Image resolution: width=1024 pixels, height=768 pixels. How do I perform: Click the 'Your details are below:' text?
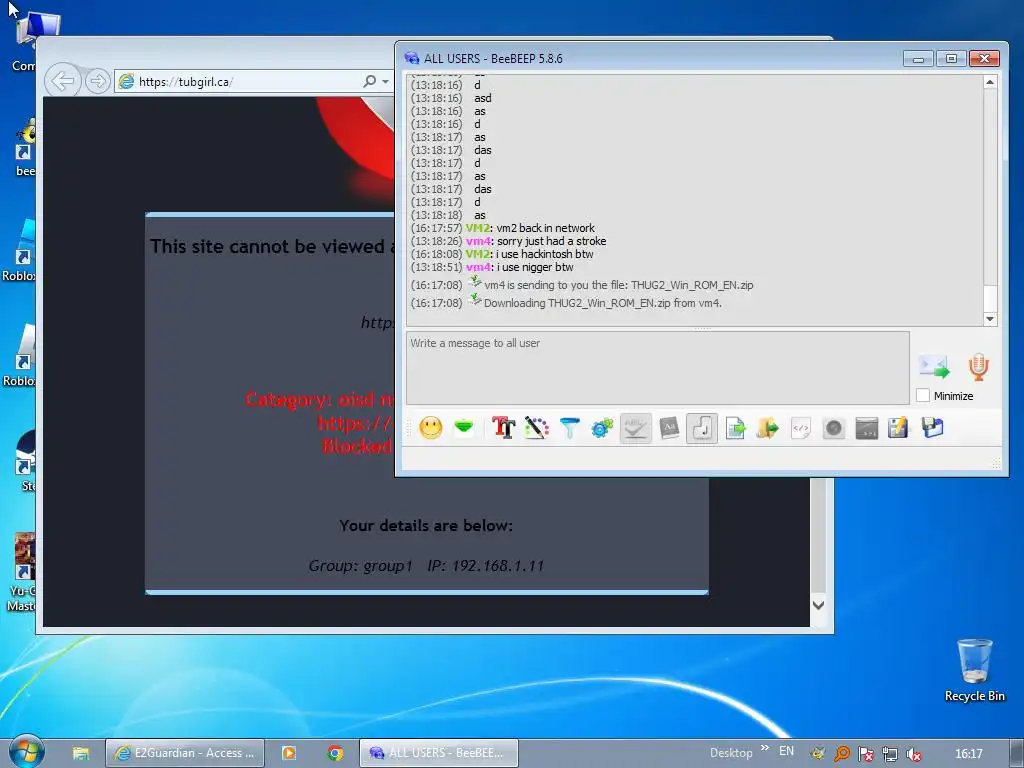coord(426,526)
